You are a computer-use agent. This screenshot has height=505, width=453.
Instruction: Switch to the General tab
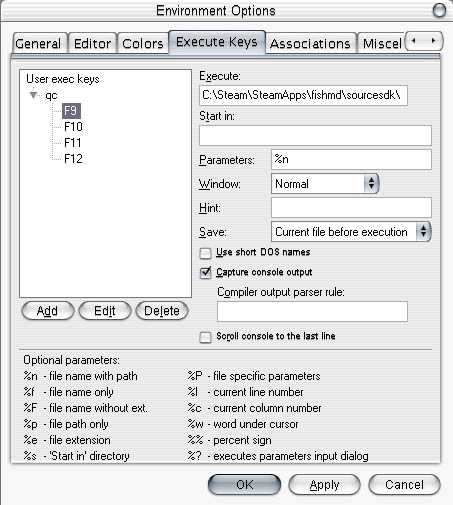tap(38, 43)
